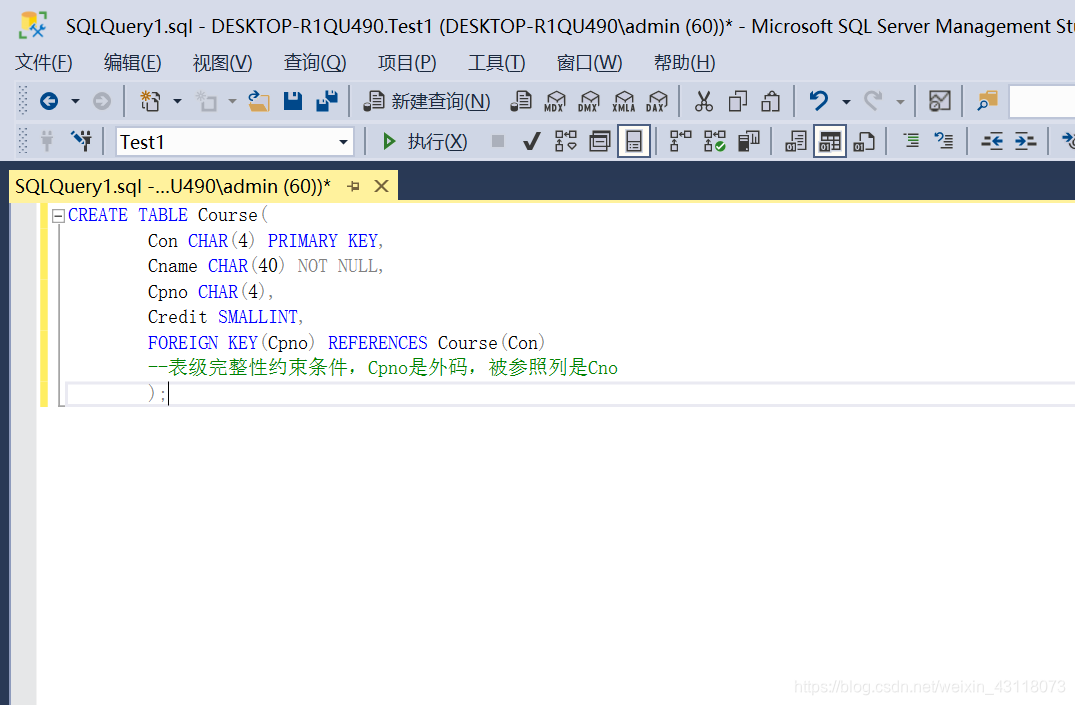Expand the Navigate Backward history dropdown arrow
1075x705 pixels.
[75, 101]
